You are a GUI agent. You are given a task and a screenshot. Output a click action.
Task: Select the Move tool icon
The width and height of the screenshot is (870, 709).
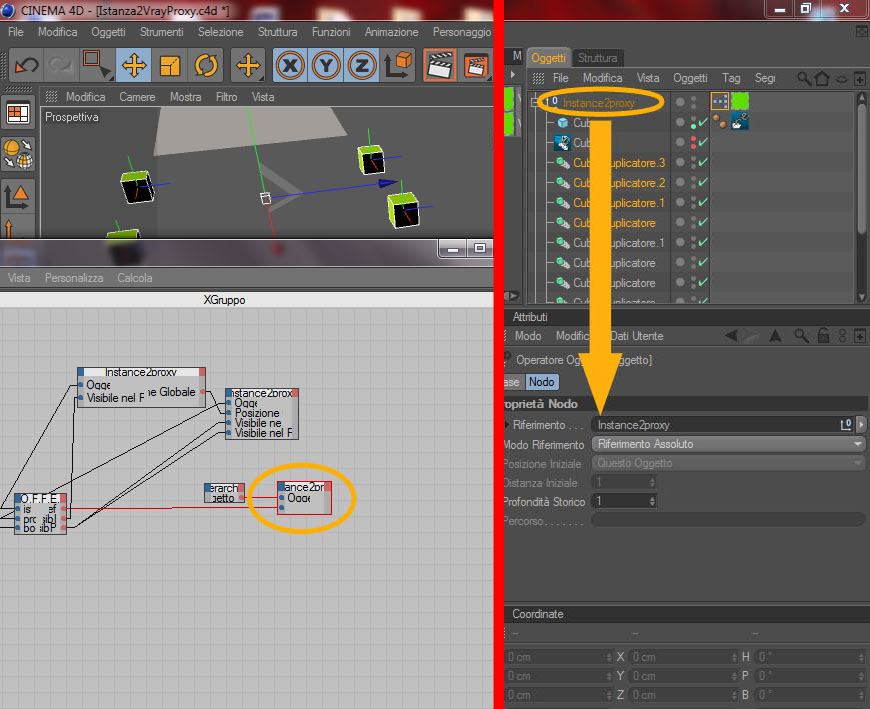134,65
